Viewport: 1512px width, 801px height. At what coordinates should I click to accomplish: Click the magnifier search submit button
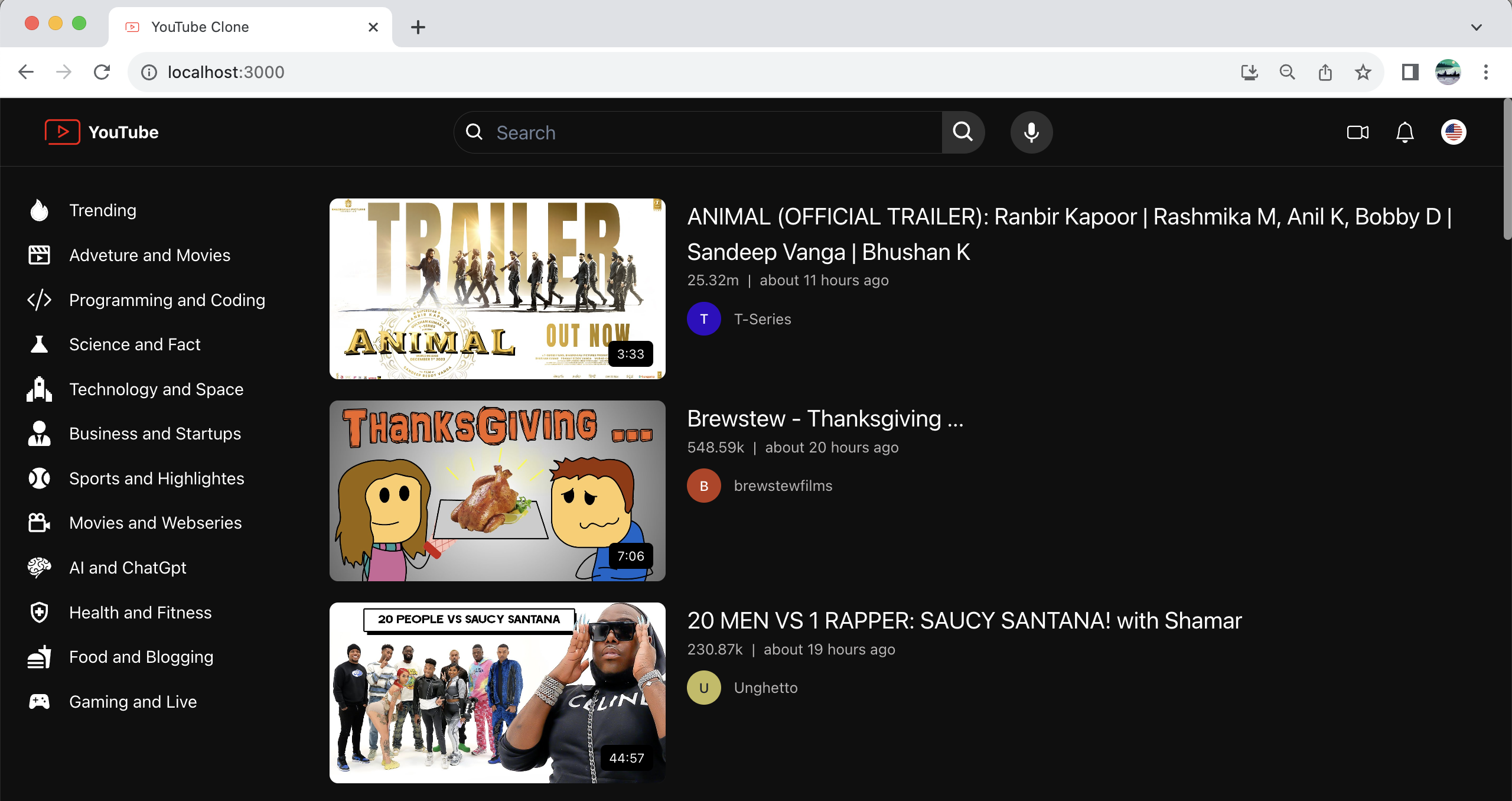pyautogui.click(x=963, y=132)
